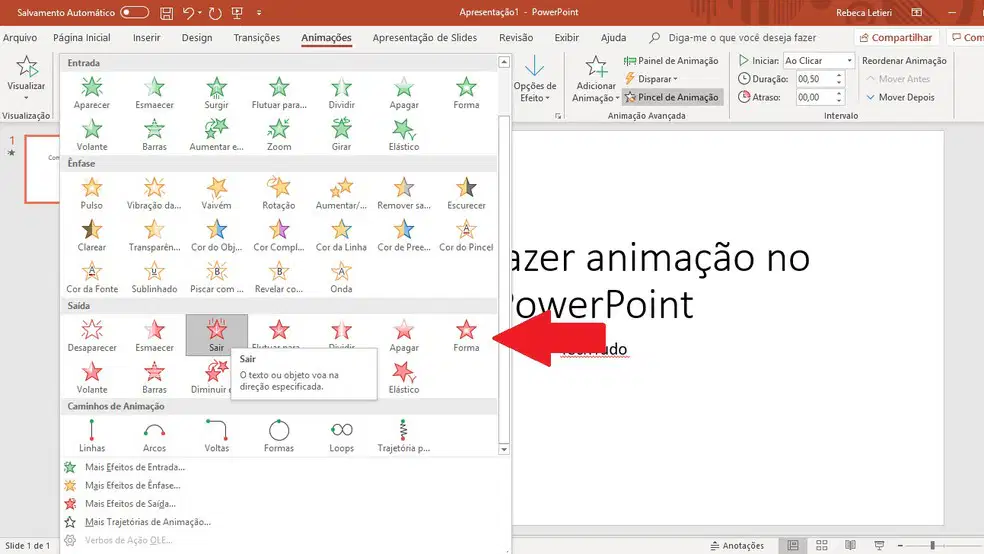Click the zoom slider in status bar
This screenshot has height=554, width=984.
[932, 545]
